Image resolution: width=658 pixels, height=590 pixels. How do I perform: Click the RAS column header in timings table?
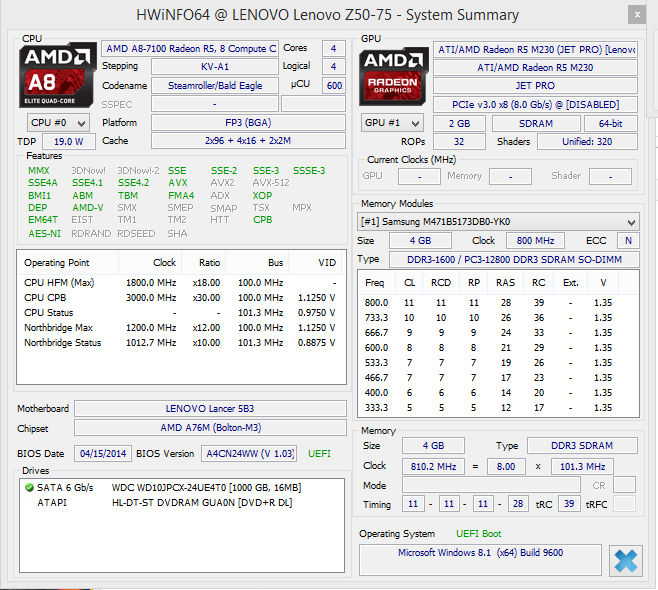pyautogui.click(x=506, y=283)
